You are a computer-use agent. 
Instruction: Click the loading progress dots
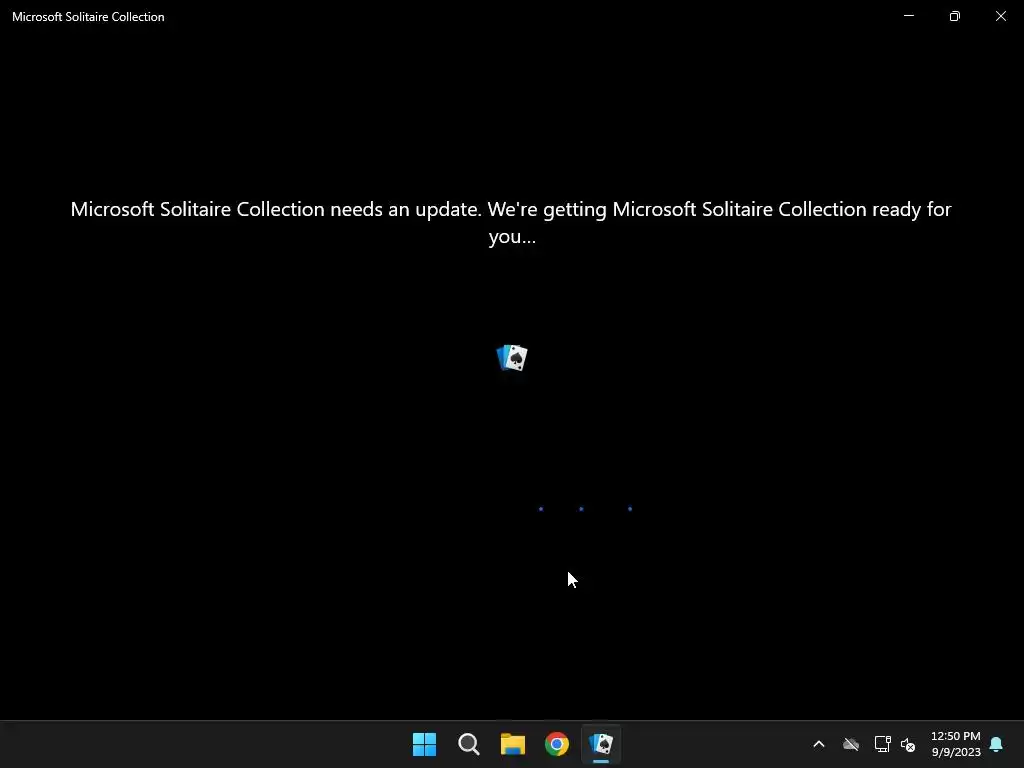click(x=585, y=509)
